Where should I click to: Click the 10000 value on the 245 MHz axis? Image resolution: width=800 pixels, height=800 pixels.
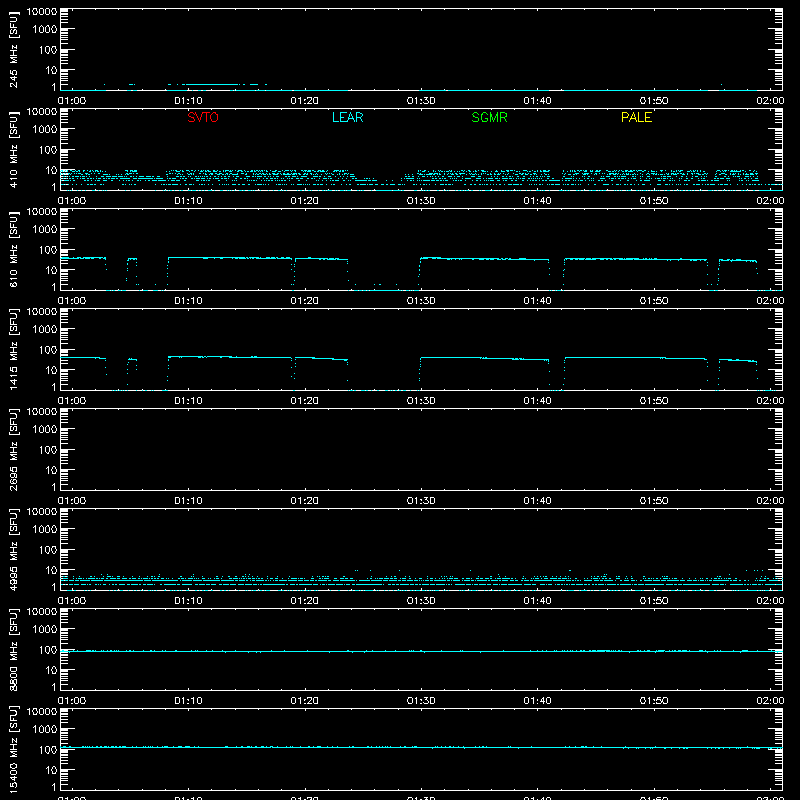(x=42, y=12)
